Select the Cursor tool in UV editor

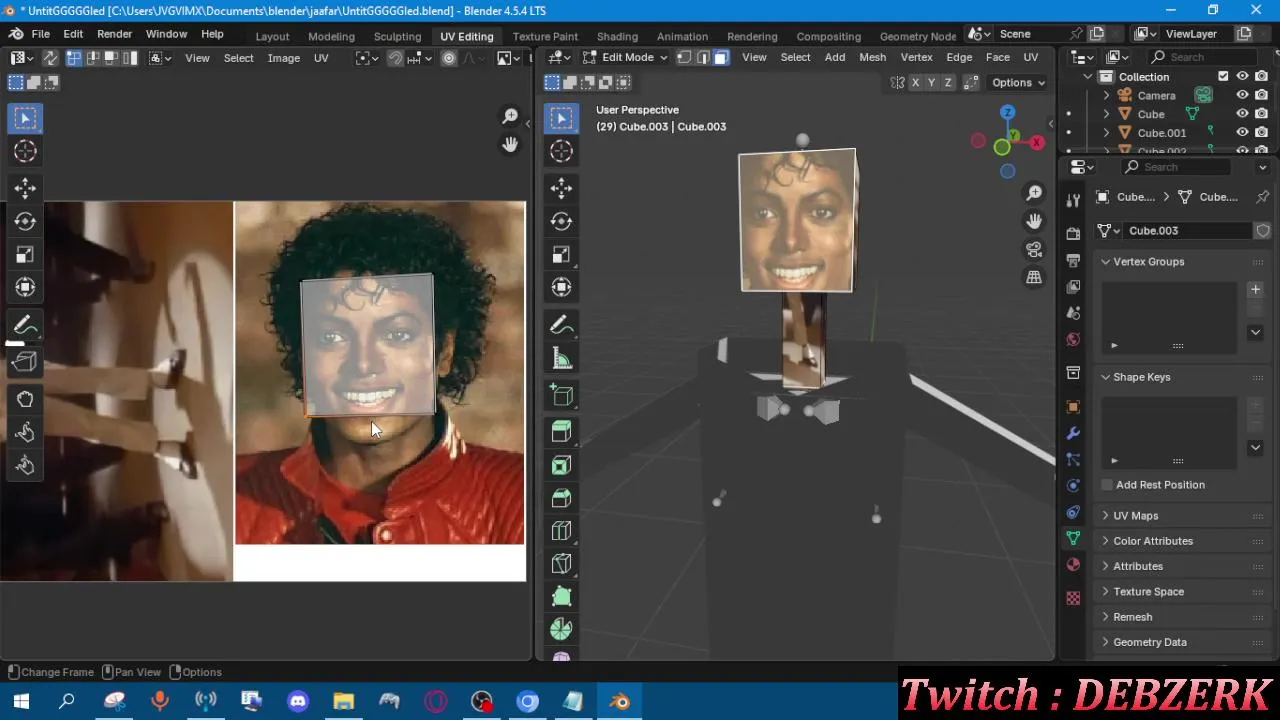25,151
